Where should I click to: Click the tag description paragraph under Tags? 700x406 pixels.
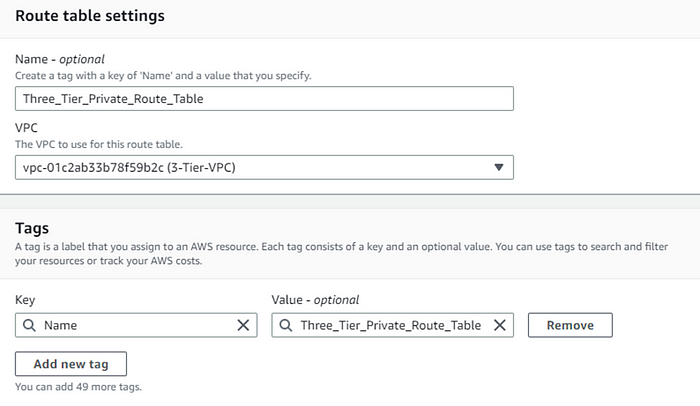click(x=340, y=253)
